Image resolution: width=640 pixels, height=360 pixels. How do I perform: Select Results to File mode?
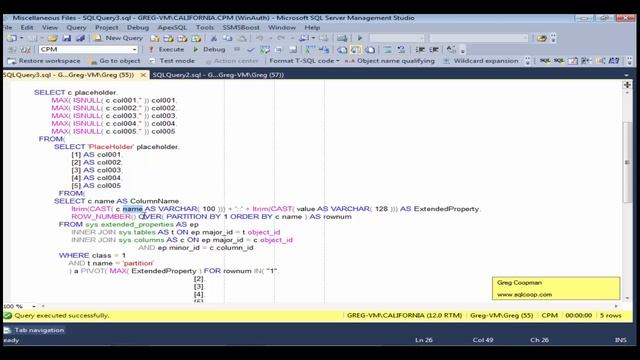click(370, 50)
